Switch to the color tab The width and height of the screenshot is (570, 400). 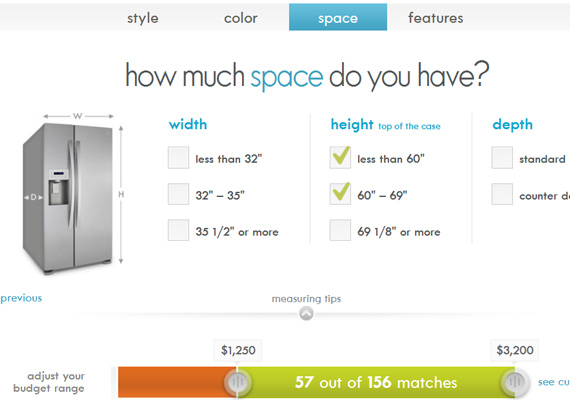[240, 18]
